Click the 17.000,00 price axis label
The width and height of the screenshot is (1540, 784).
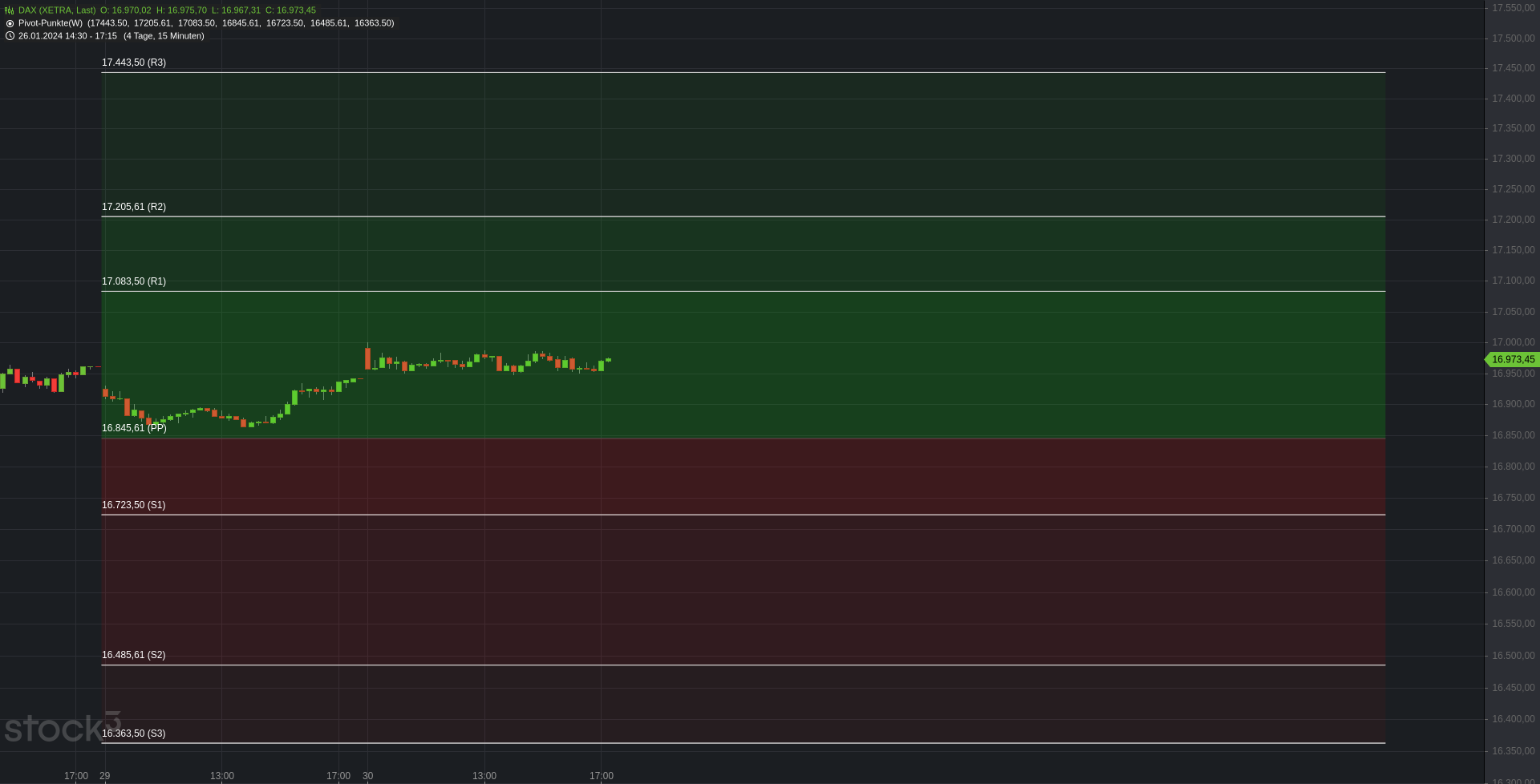1513,342
